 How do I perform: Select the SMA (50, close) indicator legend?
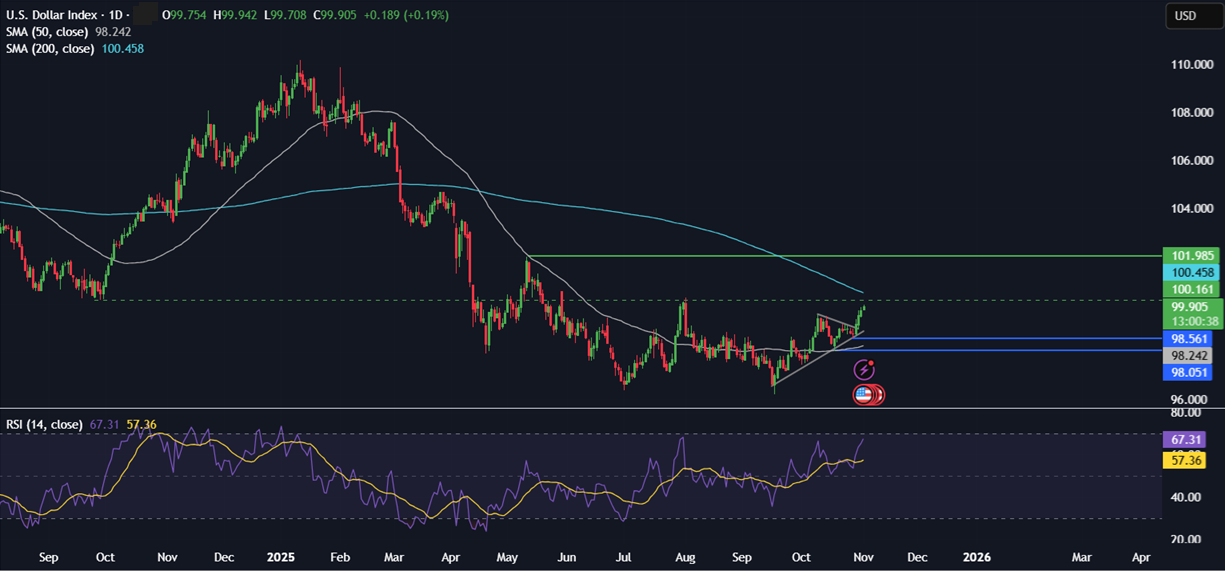tap(50, 32)
